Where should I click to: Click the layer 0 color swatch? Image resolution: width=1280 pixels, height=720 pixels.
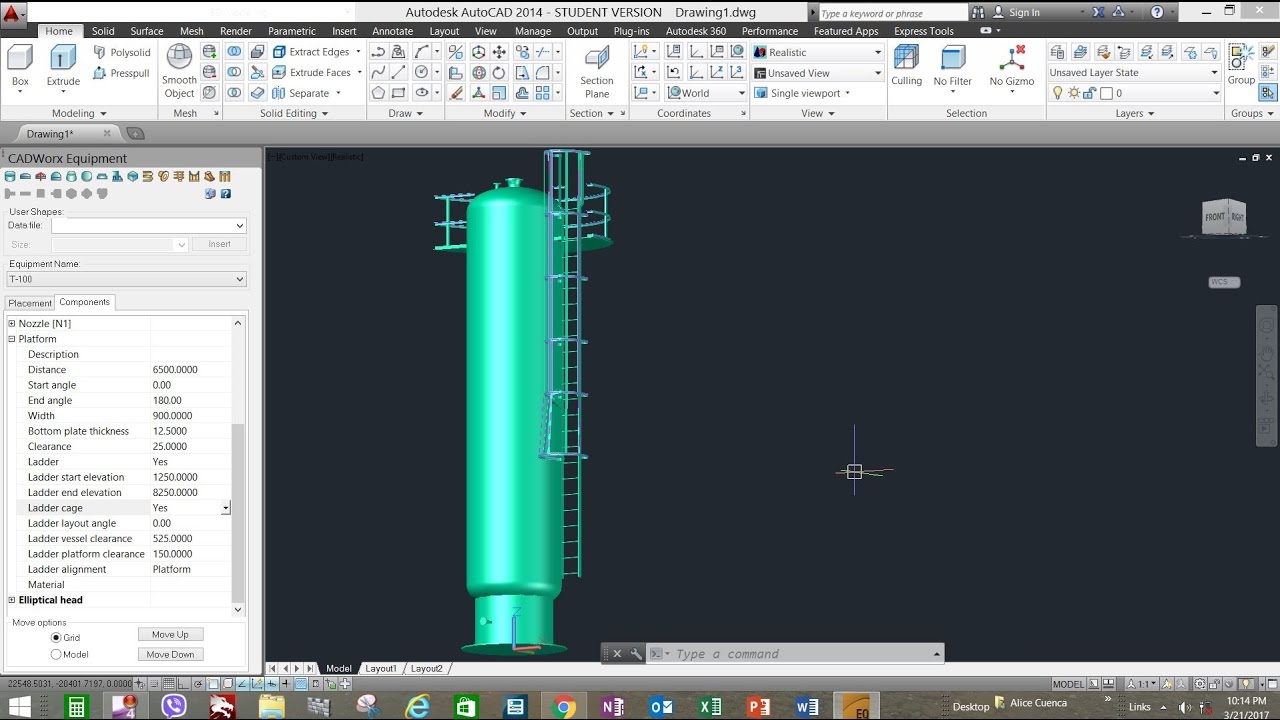click(x=1106, y=93)
